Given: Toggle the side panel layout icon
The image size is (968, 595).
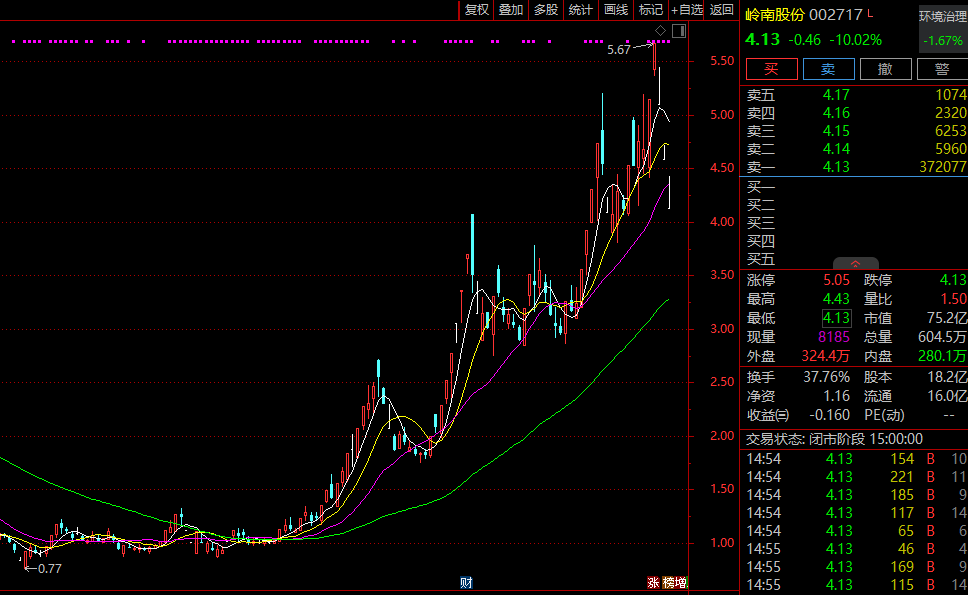Looking at the screenshot, I should point(679,32).
